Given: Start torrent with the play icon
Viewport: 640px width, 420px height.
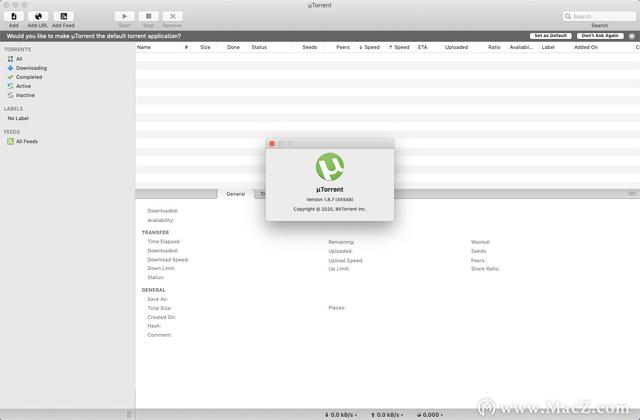Looking at the screenshot, I should [124, 16].
